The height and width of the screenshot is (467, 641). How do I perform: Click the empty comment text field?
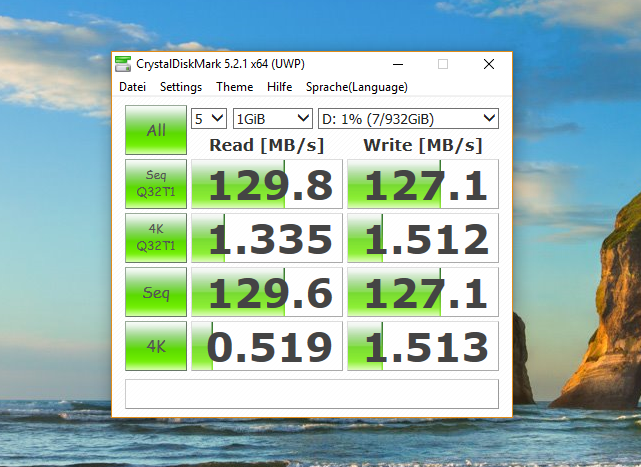click(x=311, y=393)
